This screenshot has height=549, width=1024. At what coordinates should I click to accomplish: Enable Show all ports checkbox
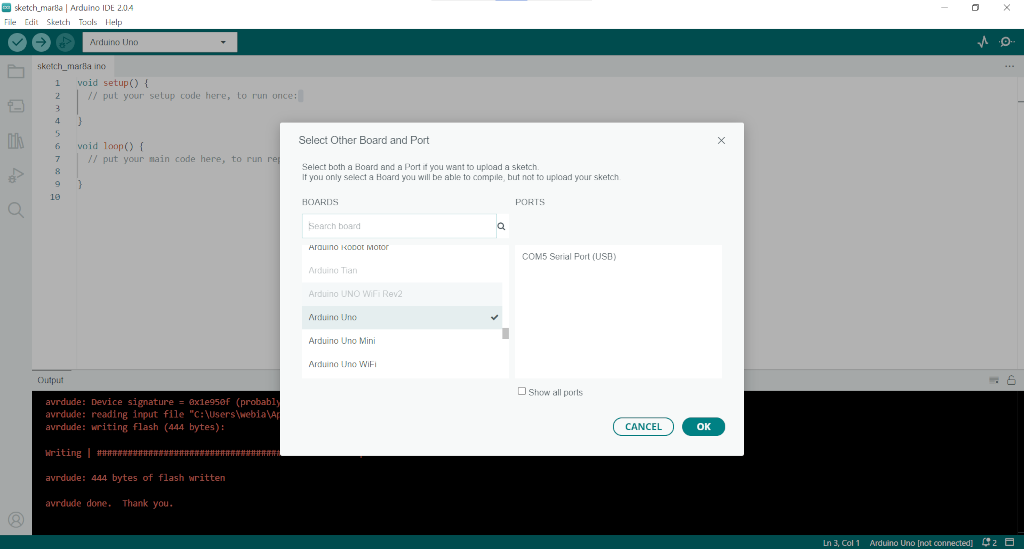point(522,392)
